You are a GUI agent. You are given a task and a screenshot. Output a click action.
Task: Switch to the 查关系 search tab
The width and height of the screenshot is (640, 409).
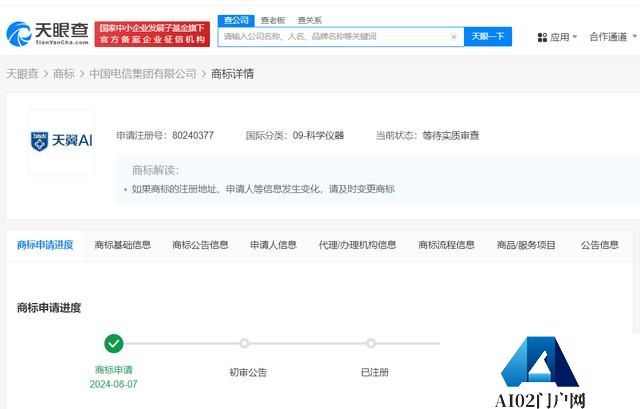(309, 20)
